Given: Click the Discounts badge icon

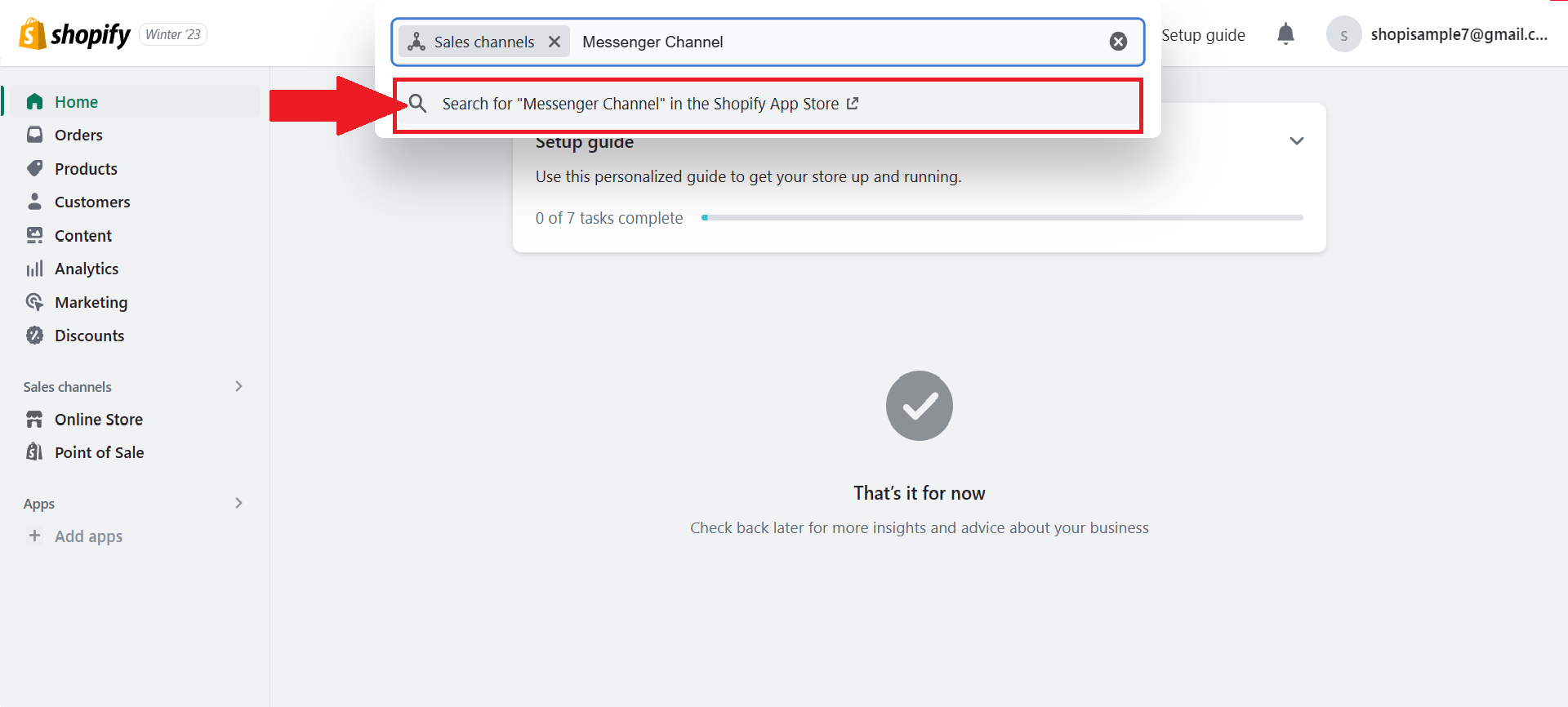Looking at the screenshot, I should 34,336.
